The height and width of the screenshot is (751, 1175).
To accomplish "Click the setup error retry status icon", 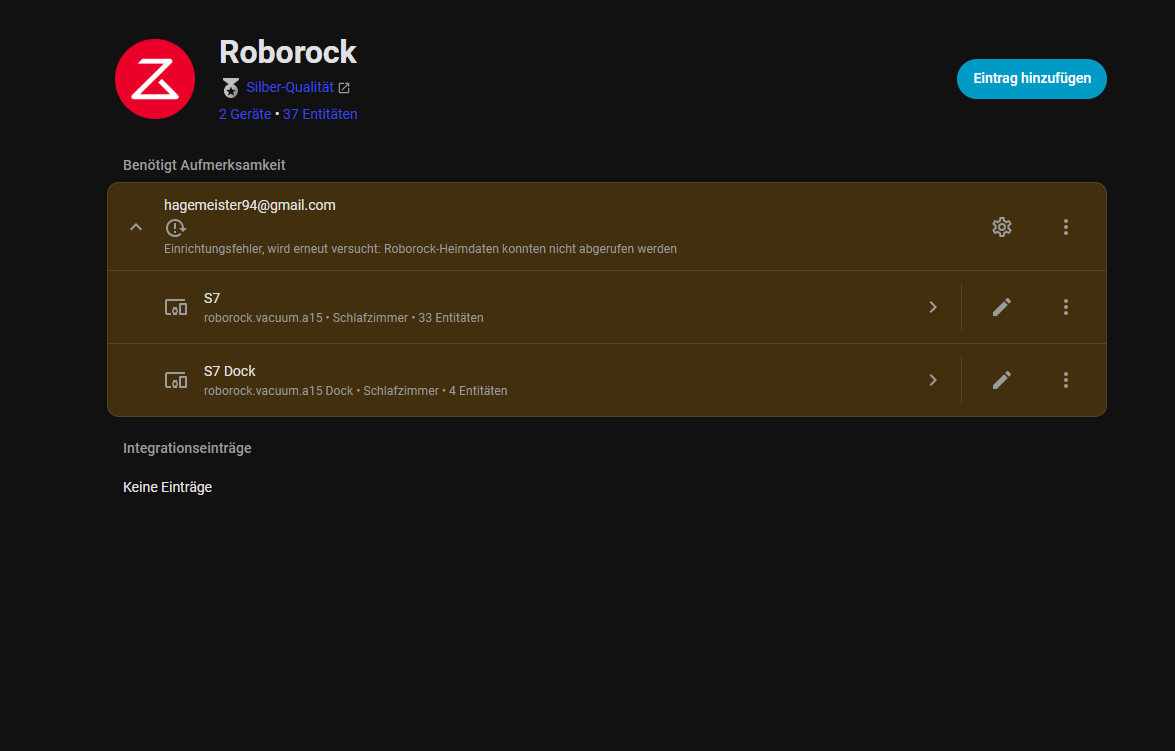I will tap(175, 228).
